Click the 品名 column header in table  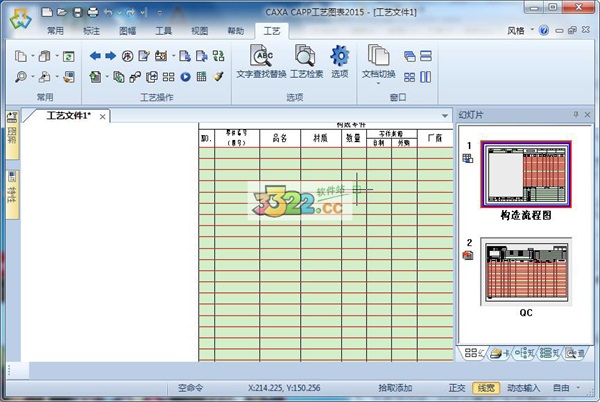click(x=280, y=138)
